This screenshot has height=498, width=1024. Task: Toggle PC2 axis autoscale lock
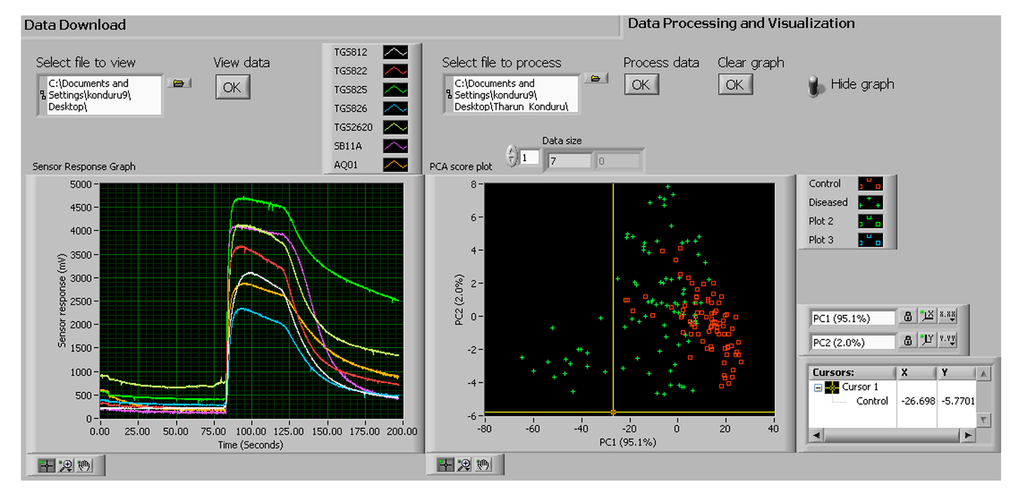click(908, 341)
